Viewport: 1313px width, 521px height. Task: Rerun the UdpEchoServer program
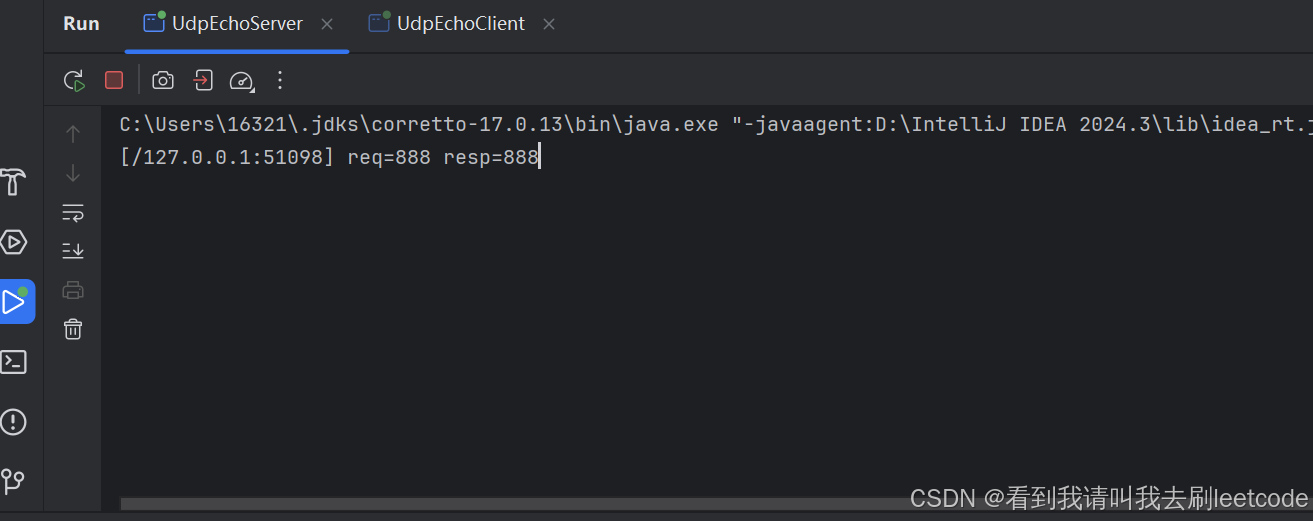coord(74,81)
